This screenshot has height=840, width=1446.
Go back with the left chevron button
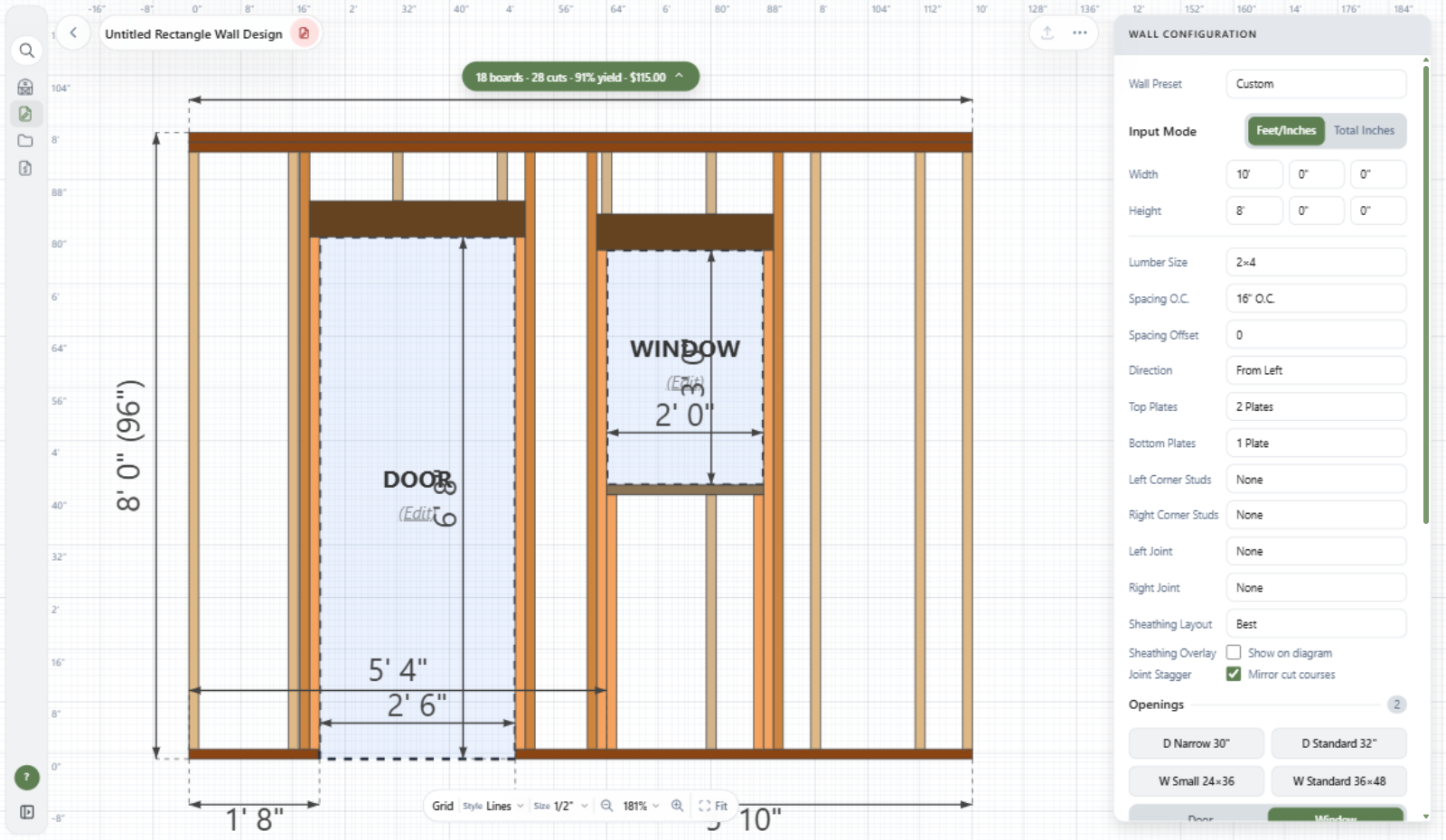(x=73, y=33)
